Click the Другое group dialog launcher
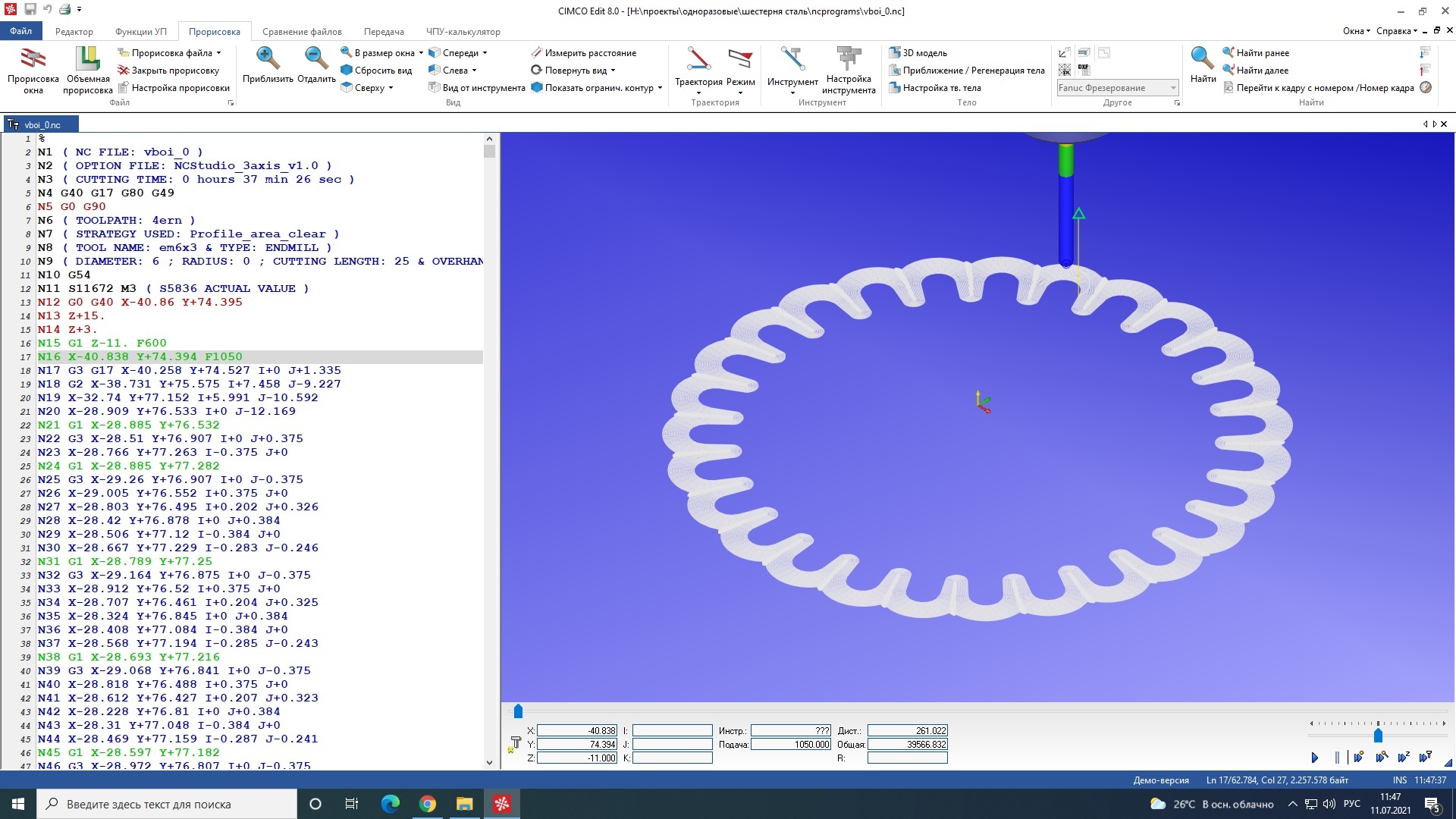 (x=1177, y=103)
